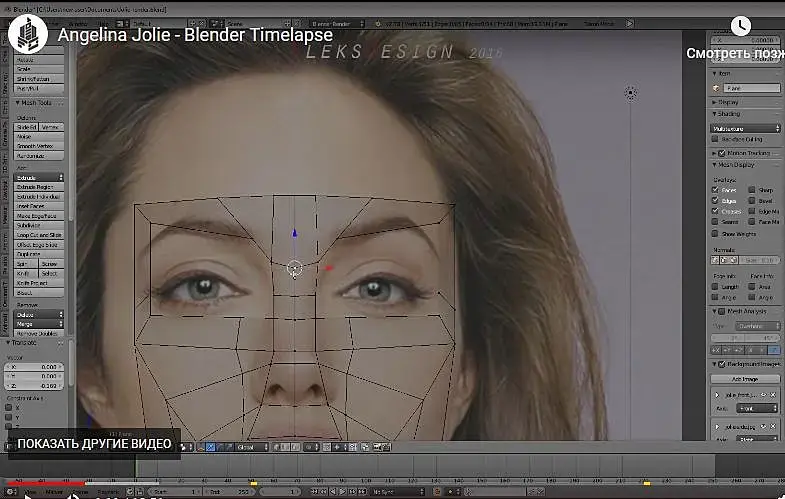This screenshot has height=499, width=785.
Task: Click the Scale tool button
Action: click(x=39, y=69)
